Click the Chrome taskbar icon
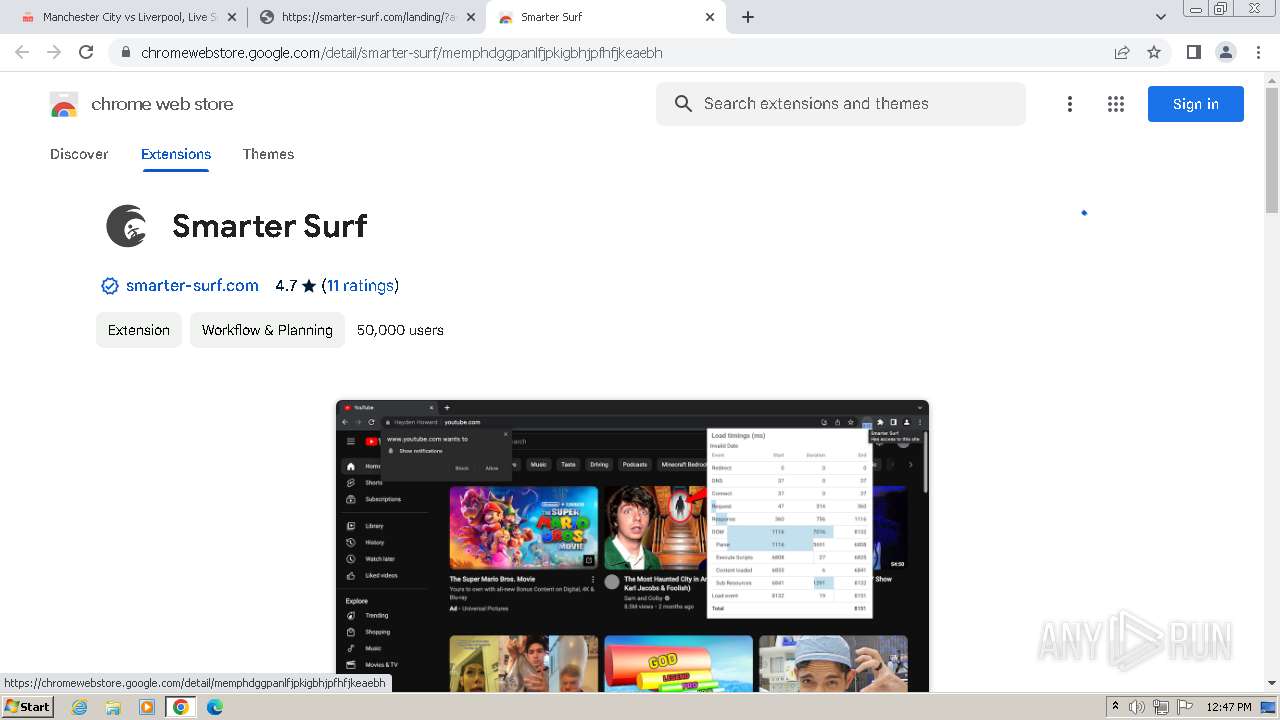This screenshot has width=1280, height=720. click(181, 707)
